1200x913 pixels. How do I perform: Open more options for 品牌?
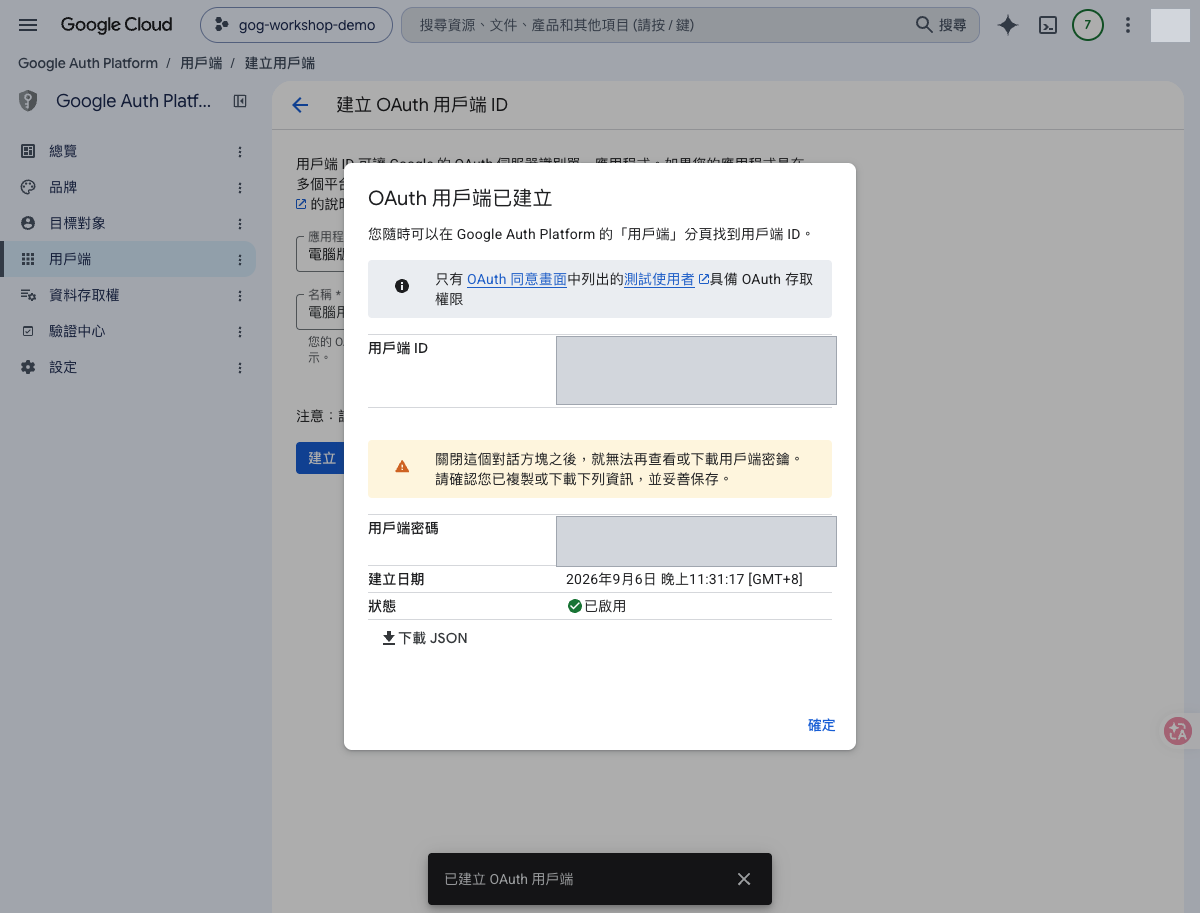(x=239, y=188)
